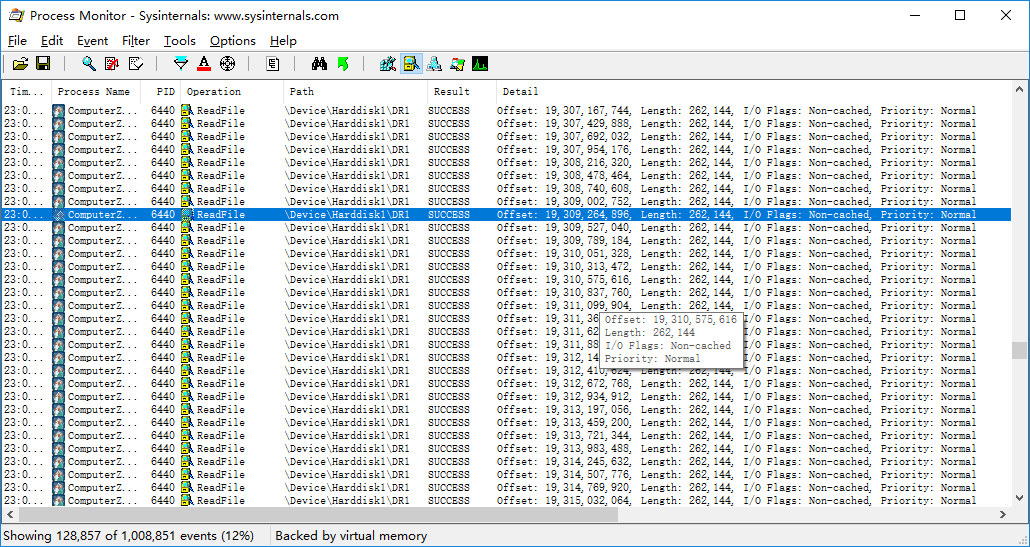Click the Open file toolbar icon
Viewport: 1030px width, 547px height.
pos(20,64)
